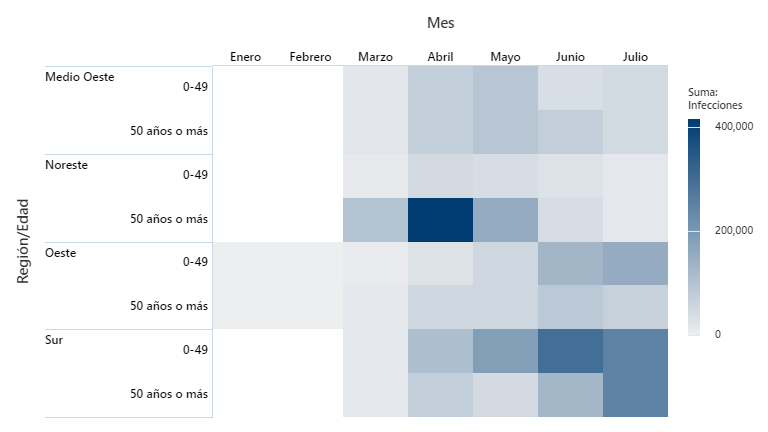This screenshot has width=768, height=432.
Task: Select the Julio column header
Action: click(635, 57)
